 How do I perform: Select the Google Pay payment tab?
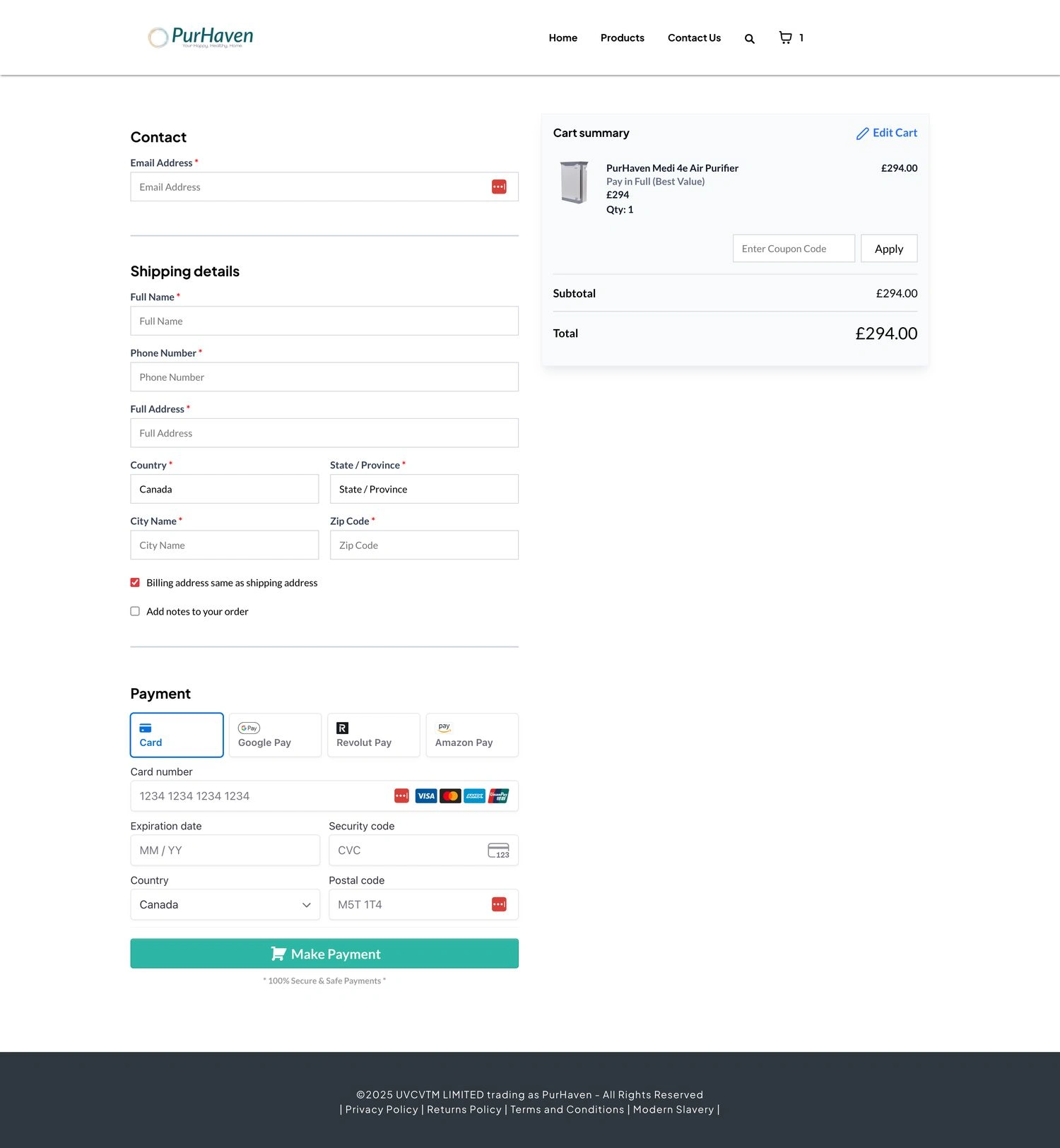(276, 735)
